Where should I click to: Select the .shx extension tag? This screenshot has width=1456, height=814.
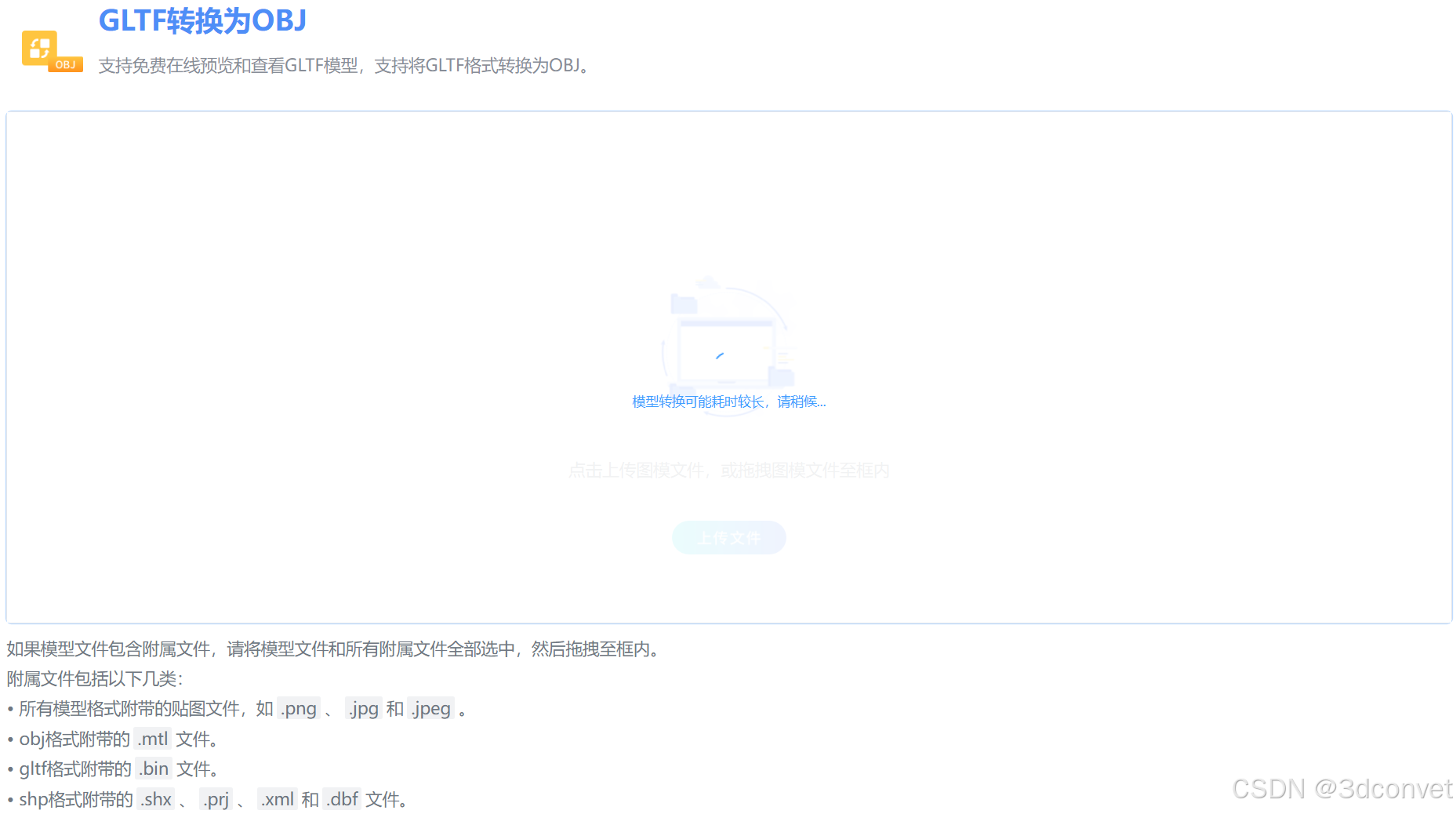(x=156, y=798)
